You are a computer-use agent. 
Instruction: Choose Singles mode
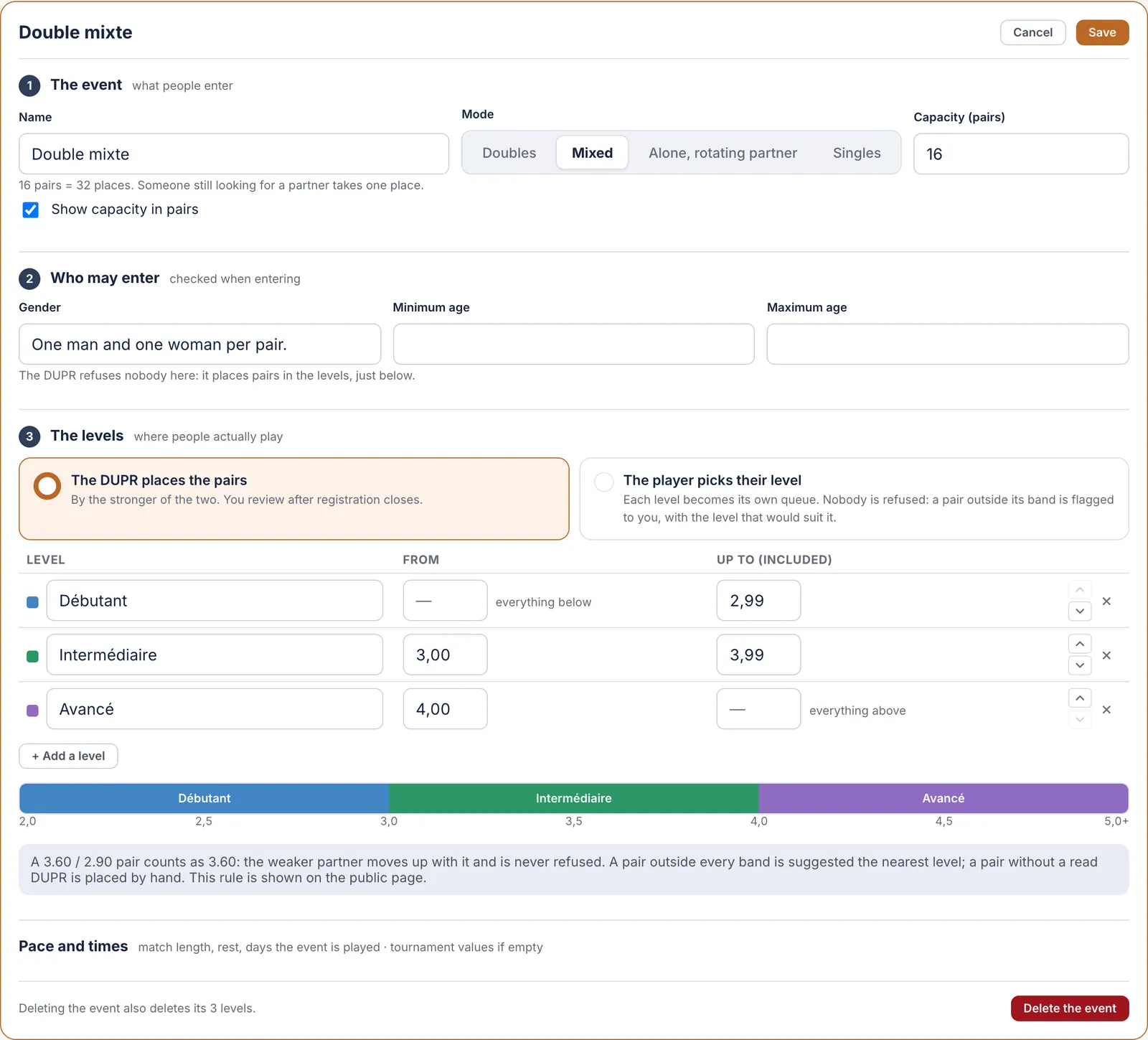857,153
